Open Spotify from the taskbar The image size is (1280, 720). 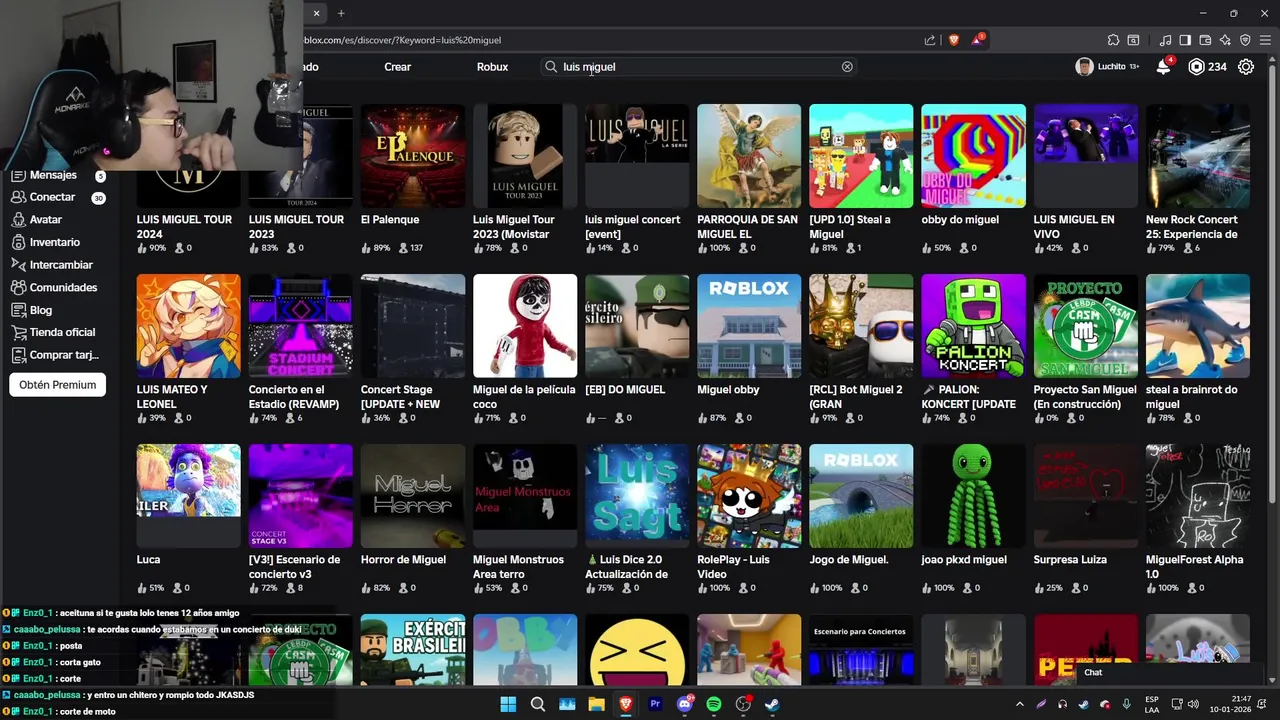click(714, 704)
